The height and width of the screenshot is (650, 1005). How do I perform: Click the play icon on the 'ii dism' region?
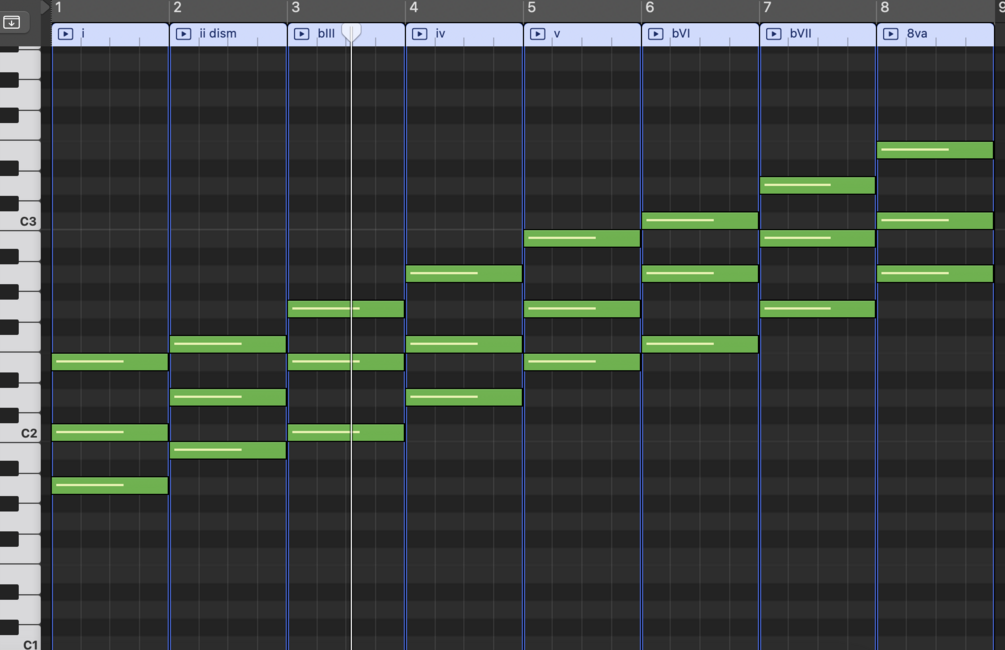tap(183, 34)
